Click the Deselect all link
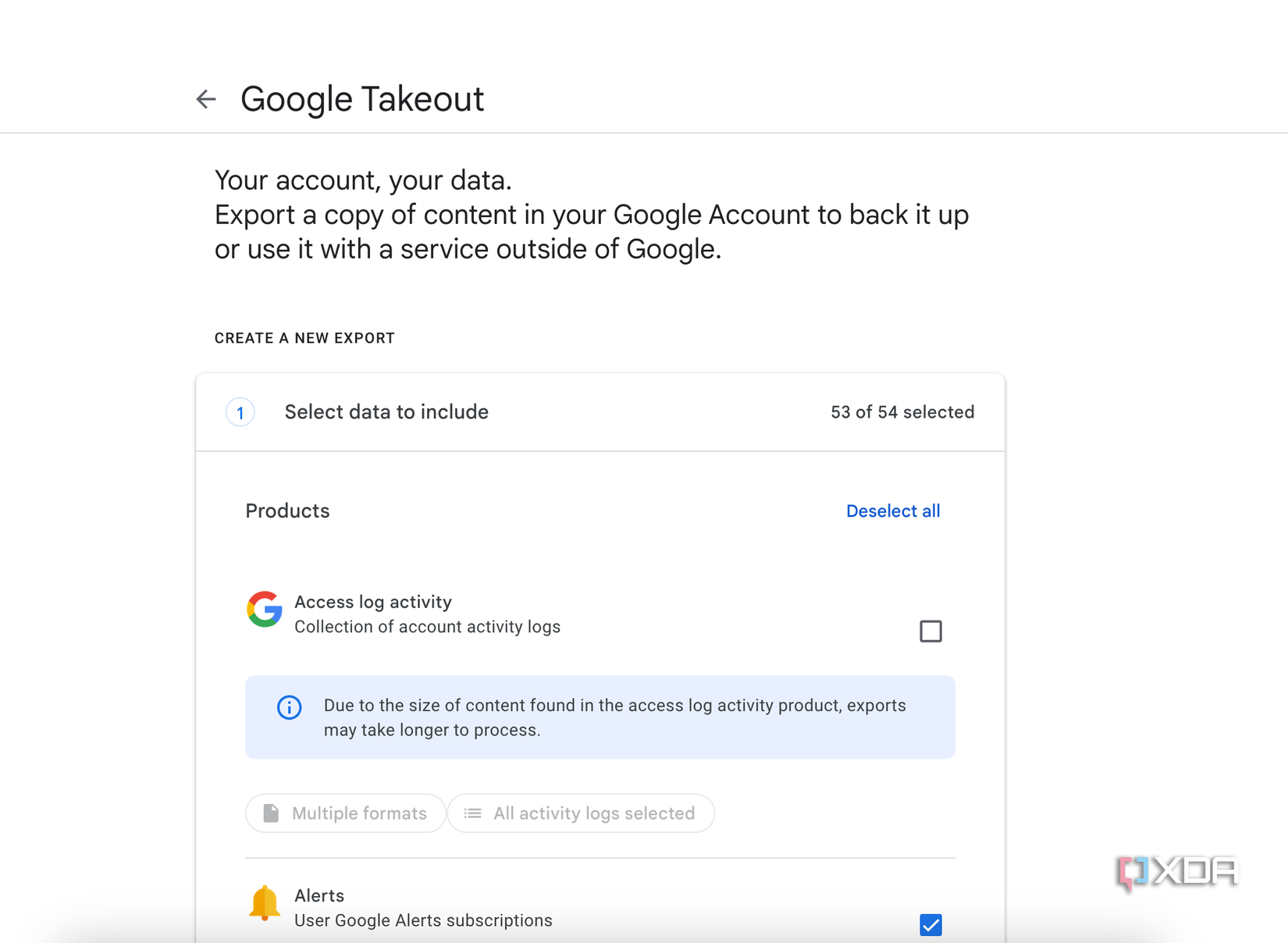1288x943 pixels. coord(893,511)
